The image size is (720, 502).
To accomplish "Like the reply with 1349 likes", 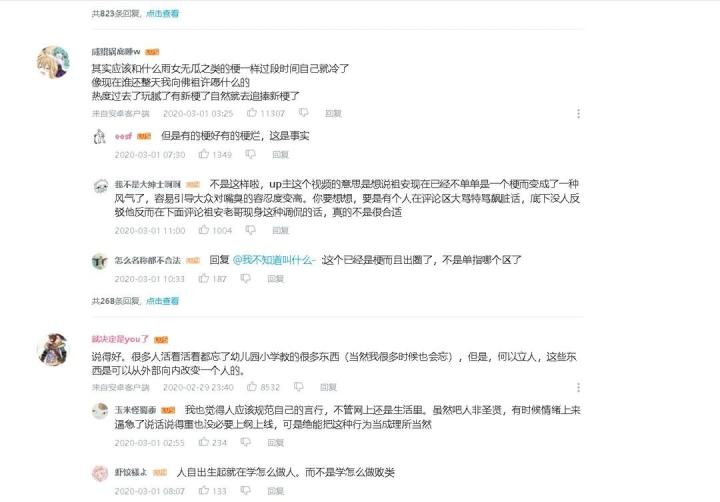I will tap(203, 154).
